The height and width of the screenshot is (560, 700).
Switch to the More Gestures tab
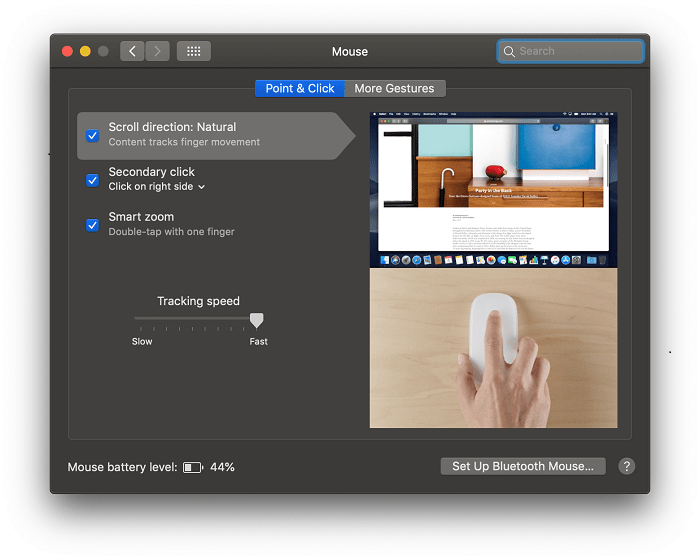[395, 88]
